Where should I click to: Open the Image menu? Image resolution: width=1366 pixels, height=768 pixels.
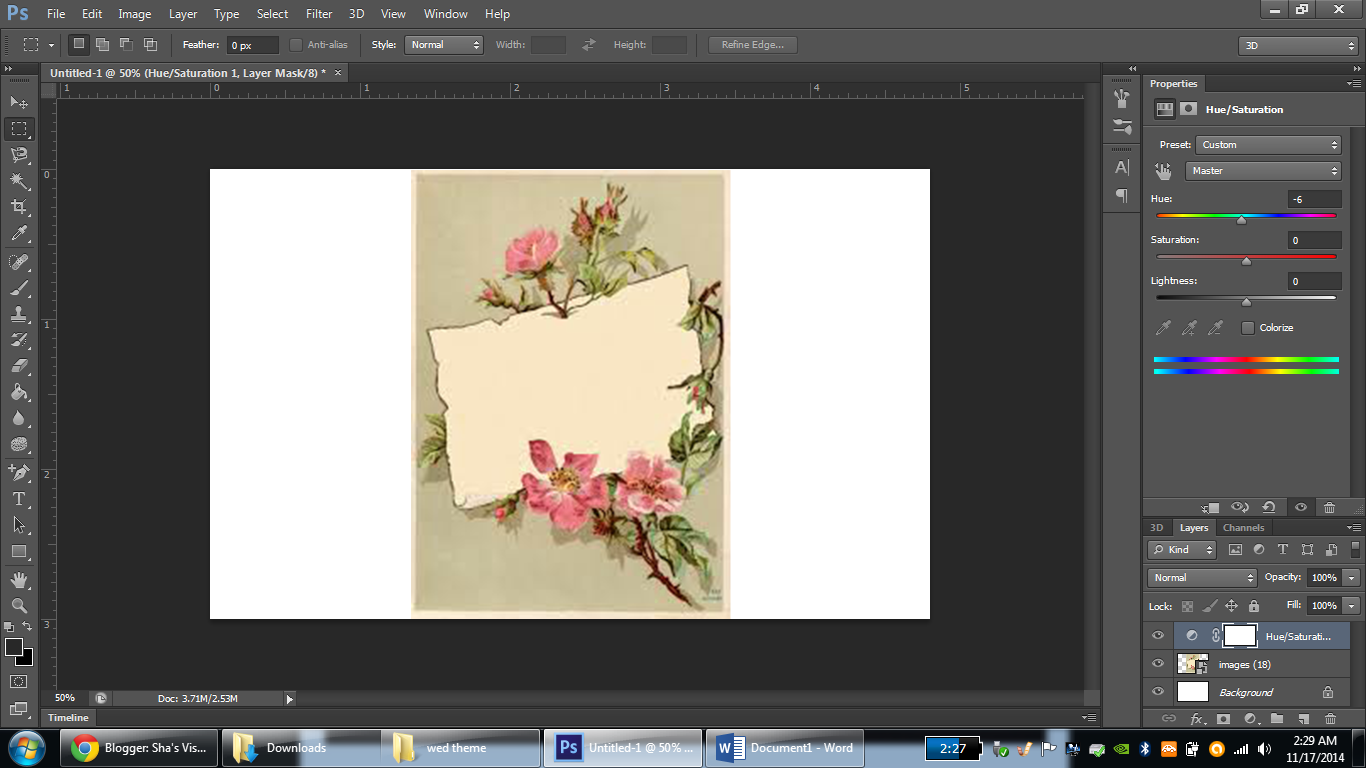pyautogui.click(x=135, y=14)
